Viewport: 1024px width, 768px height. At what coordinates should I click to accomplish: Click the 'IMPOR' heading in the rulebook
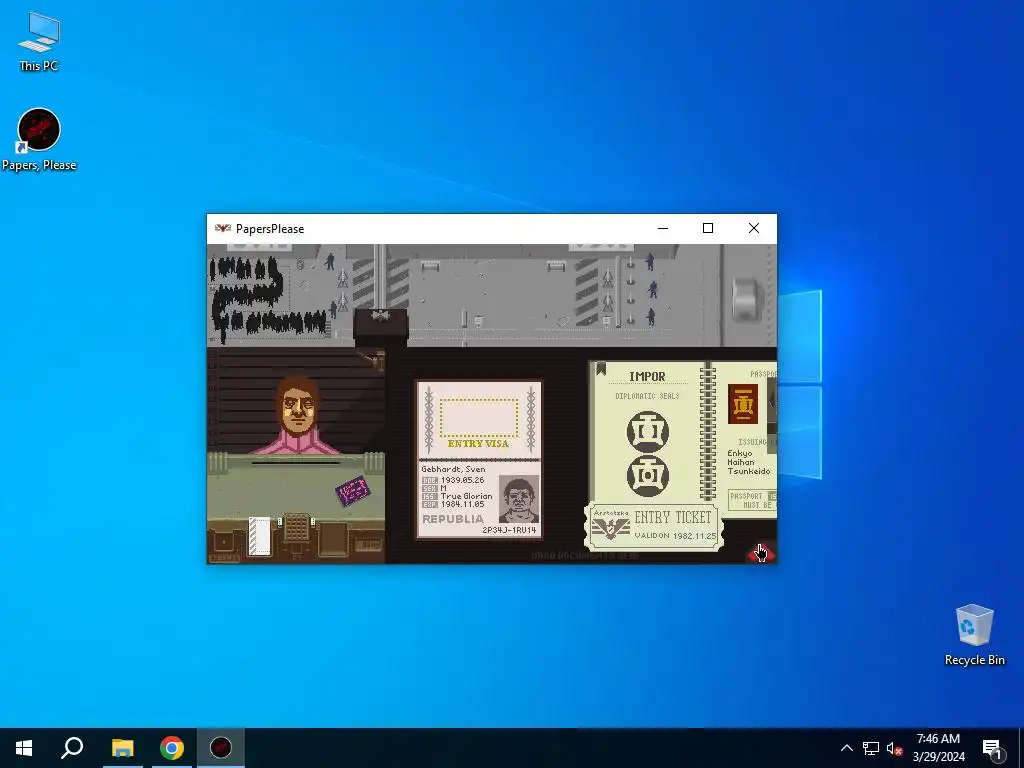tap(647, 377)
